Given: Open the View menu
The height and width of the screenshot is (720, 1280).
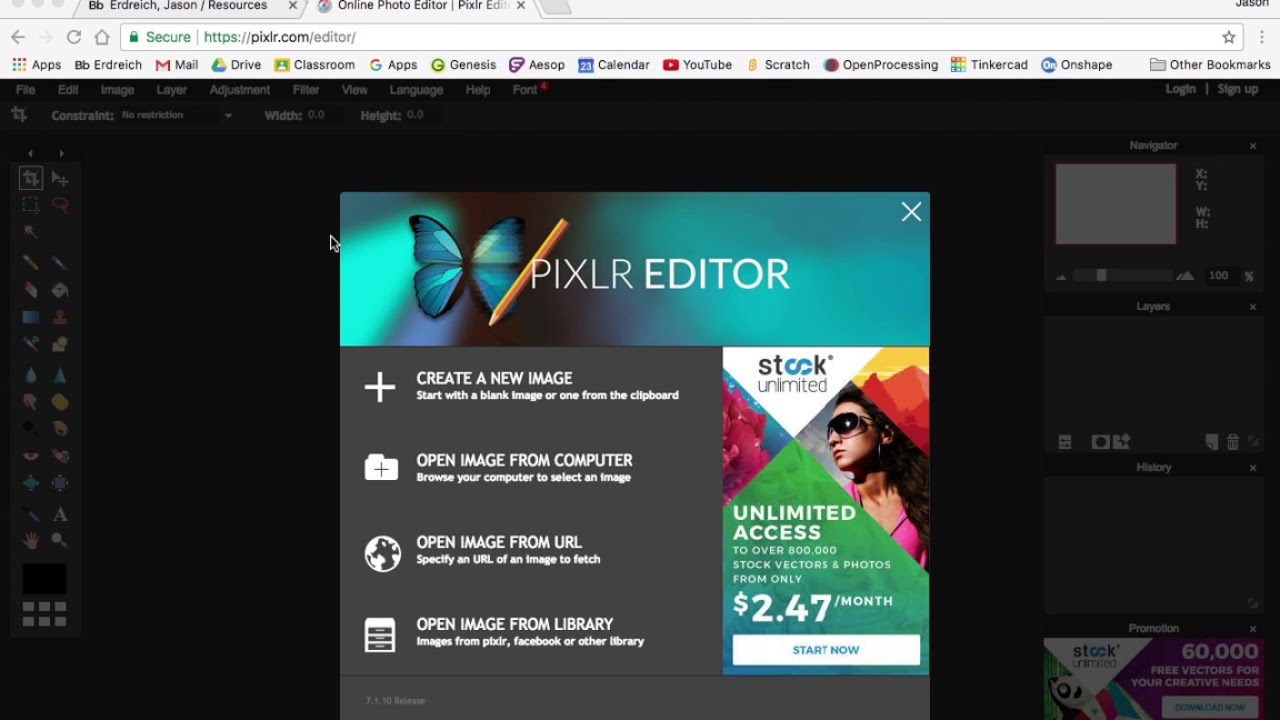Looking at the screenshot, I should pos(354,89).
